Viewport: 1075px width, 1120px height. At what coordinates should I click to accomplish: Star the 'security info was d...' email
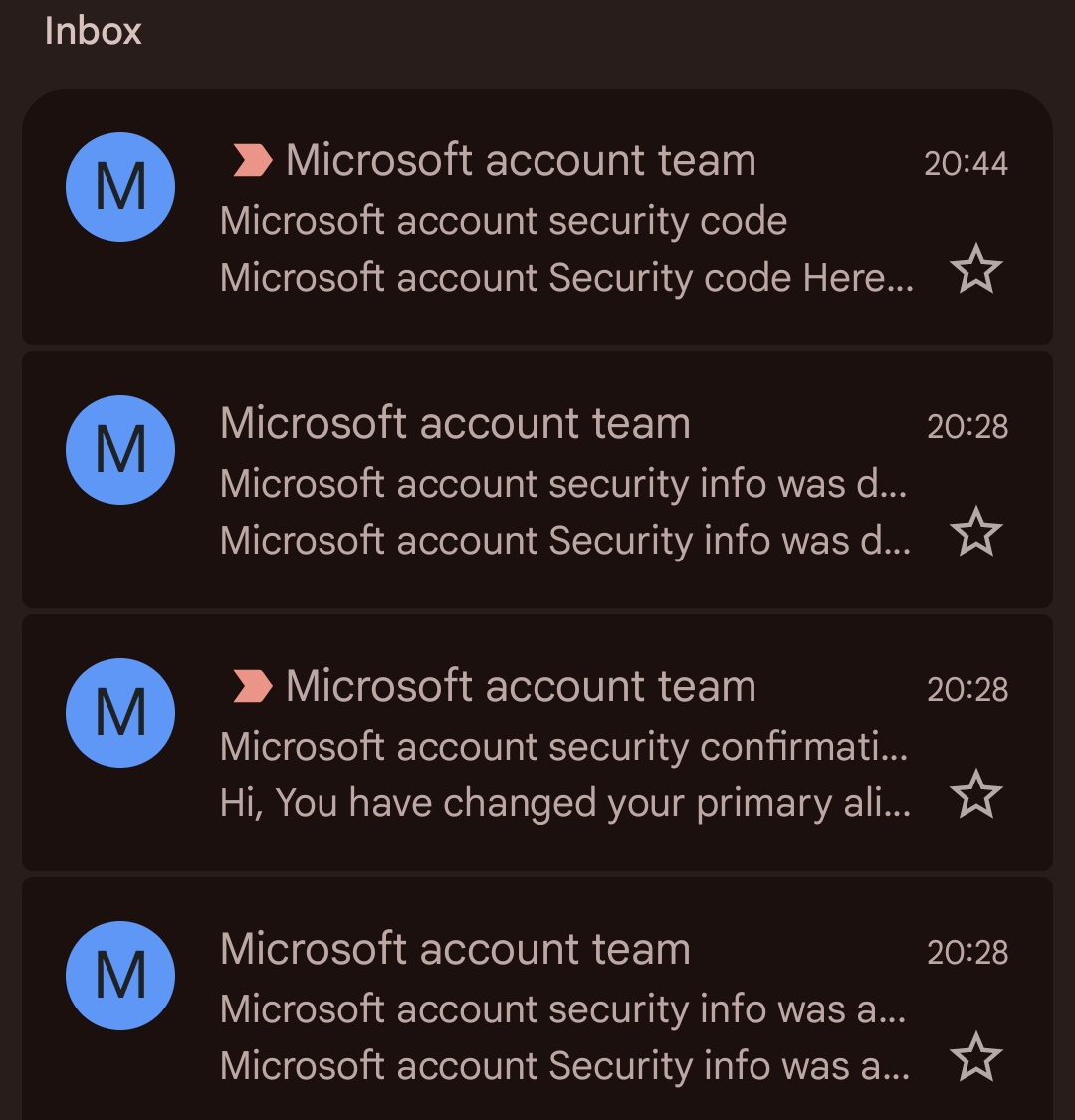pyautogui.click(x=975, y=533)
